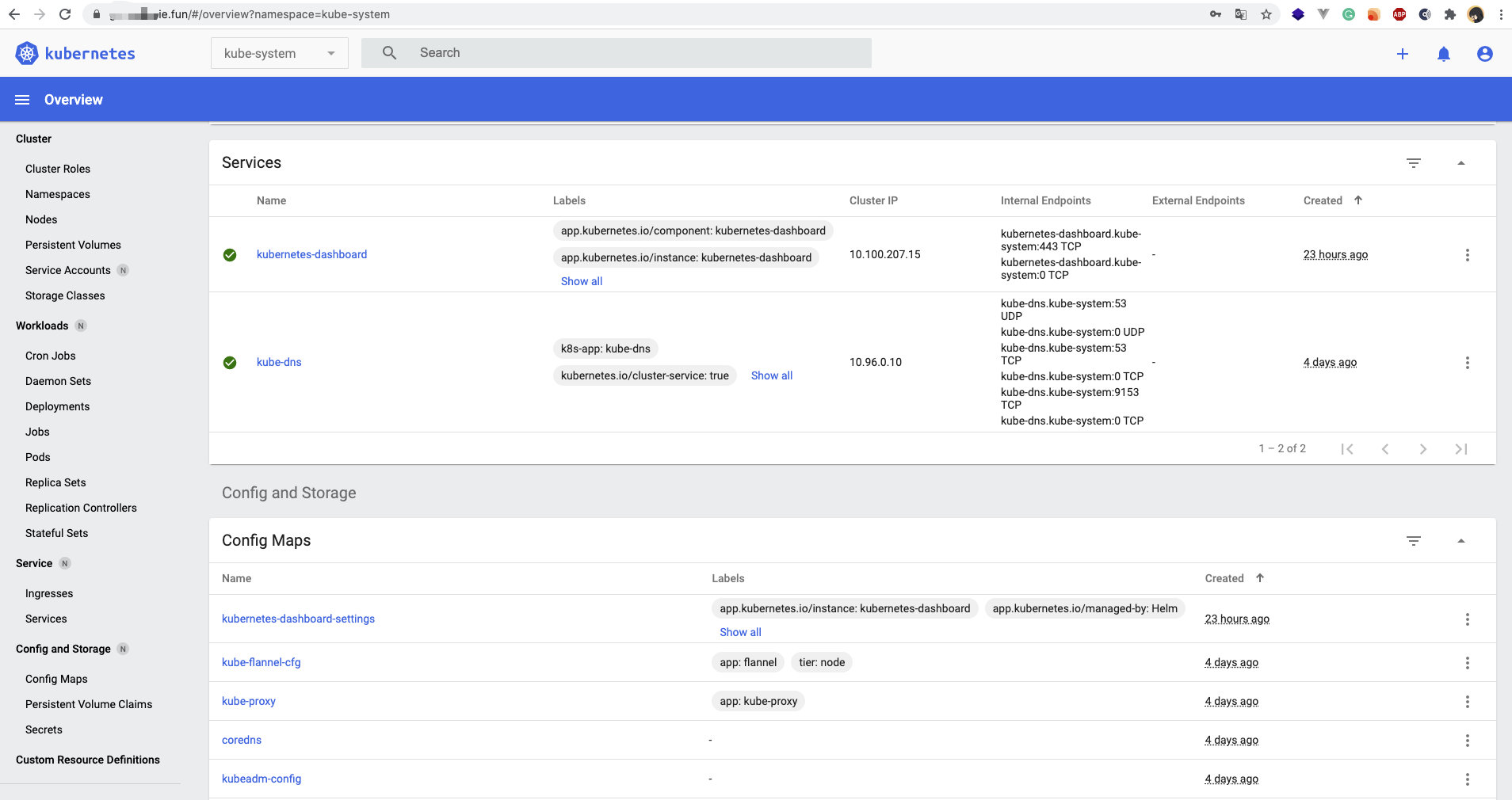Open the kubernetes-dashboard service link
The image size is (1512, 800).
pyautogui.click(x=311, y=254)
